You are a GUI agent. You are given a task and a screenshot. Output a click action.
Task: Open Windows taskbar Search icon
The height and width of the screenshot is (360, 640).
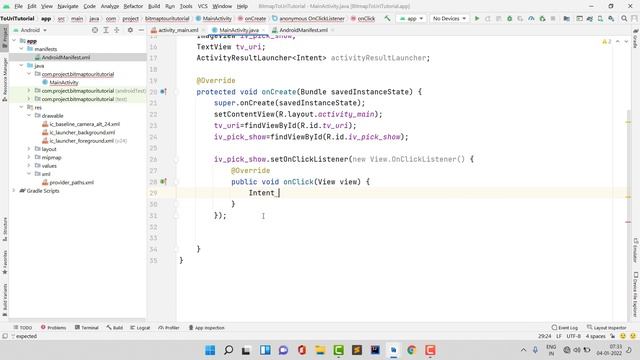[229, 350]
